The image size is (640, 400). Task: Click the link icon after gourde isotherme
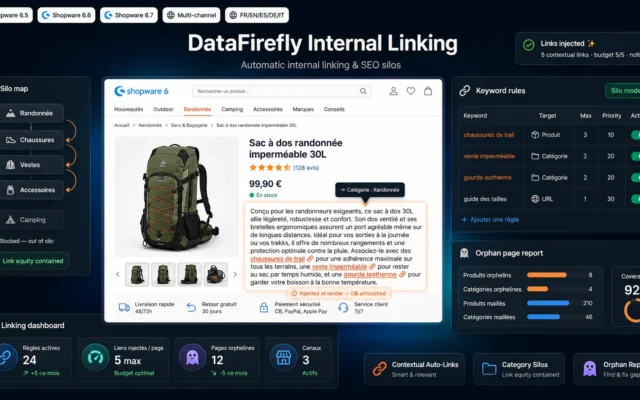coord(402,274)
